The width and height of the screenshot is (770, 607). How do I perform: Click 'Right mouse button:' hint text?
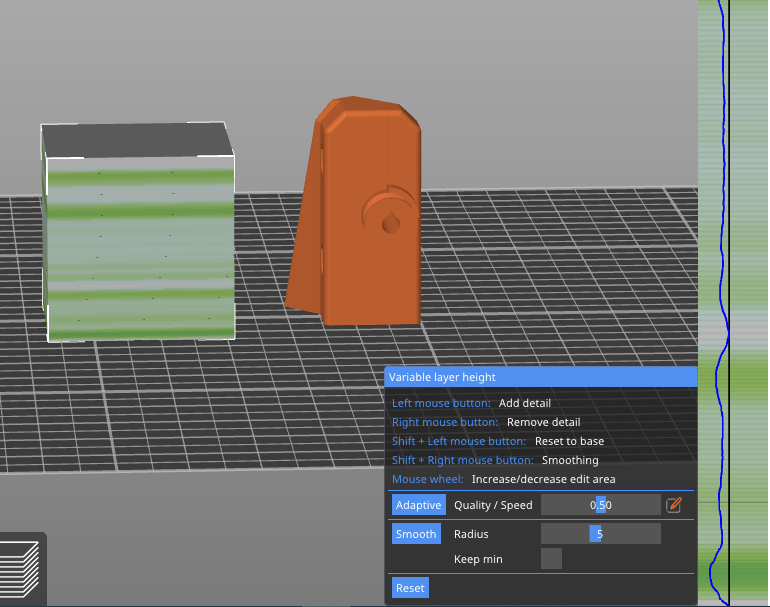pos(445,422)
